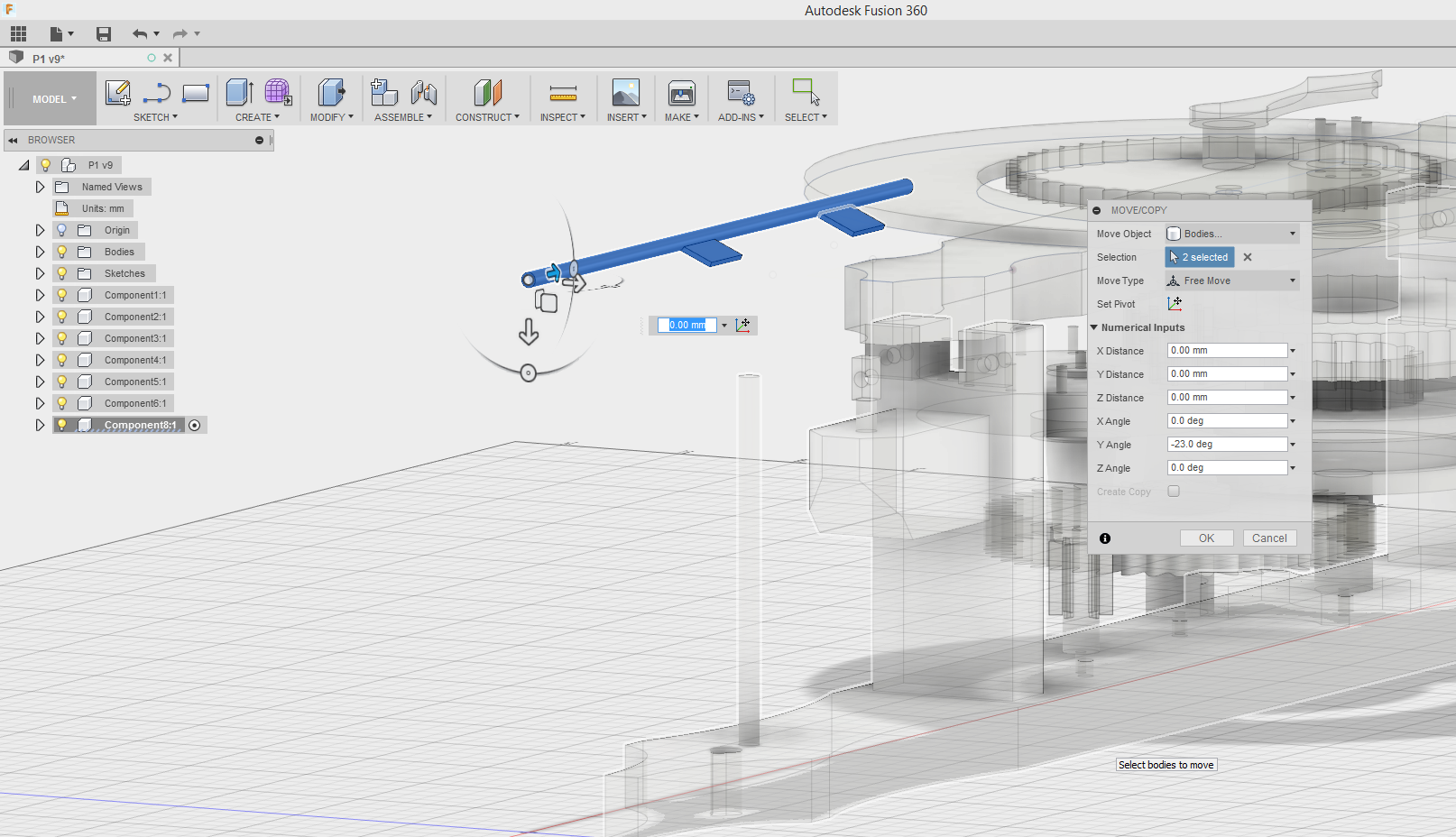This screenshot has height=837, width=1456.
Task: Open the MODEL workspace dropdown
Action: click(54, 99)
